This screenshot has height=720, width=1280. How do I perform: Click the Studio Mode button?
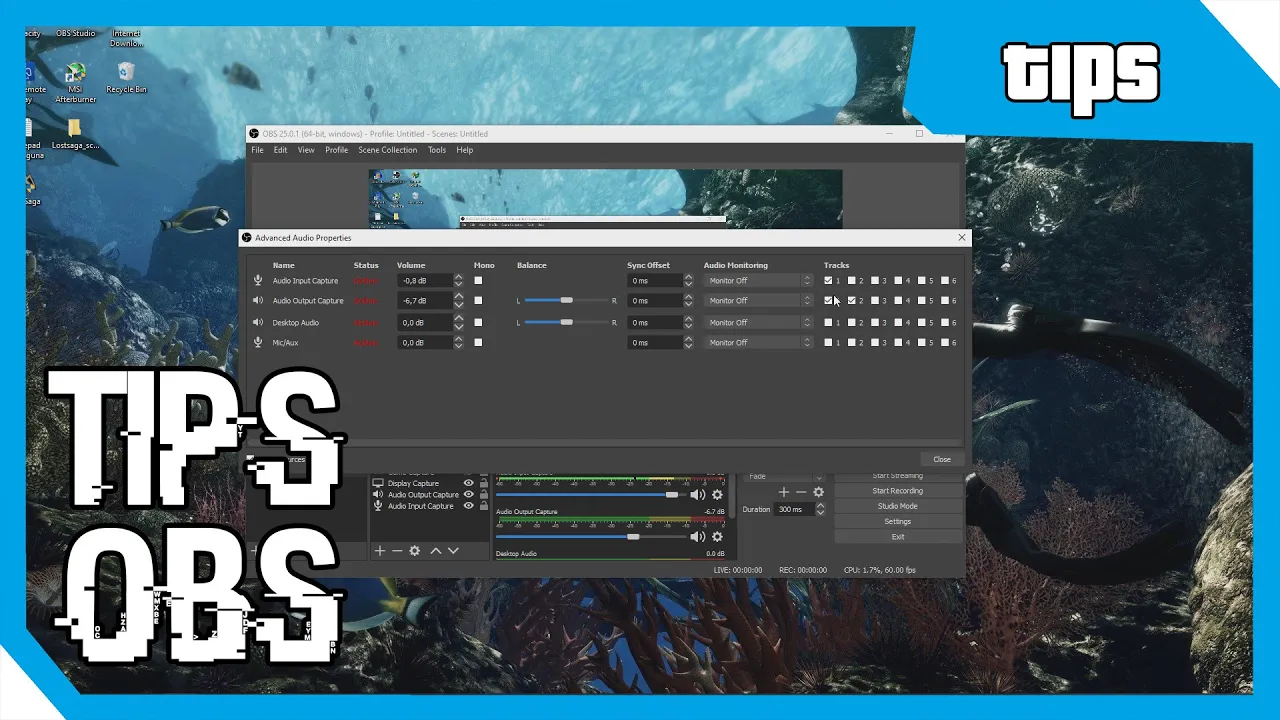[x=897, y=506]
